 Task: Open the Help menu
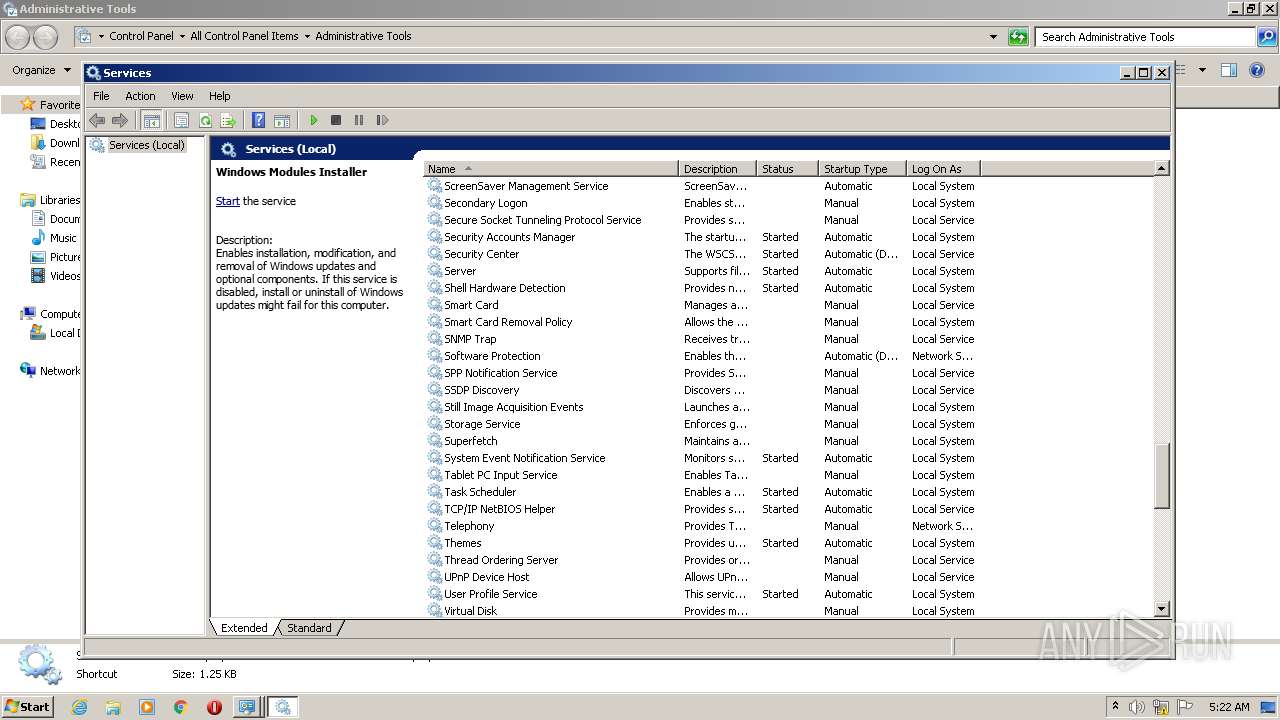220,96
